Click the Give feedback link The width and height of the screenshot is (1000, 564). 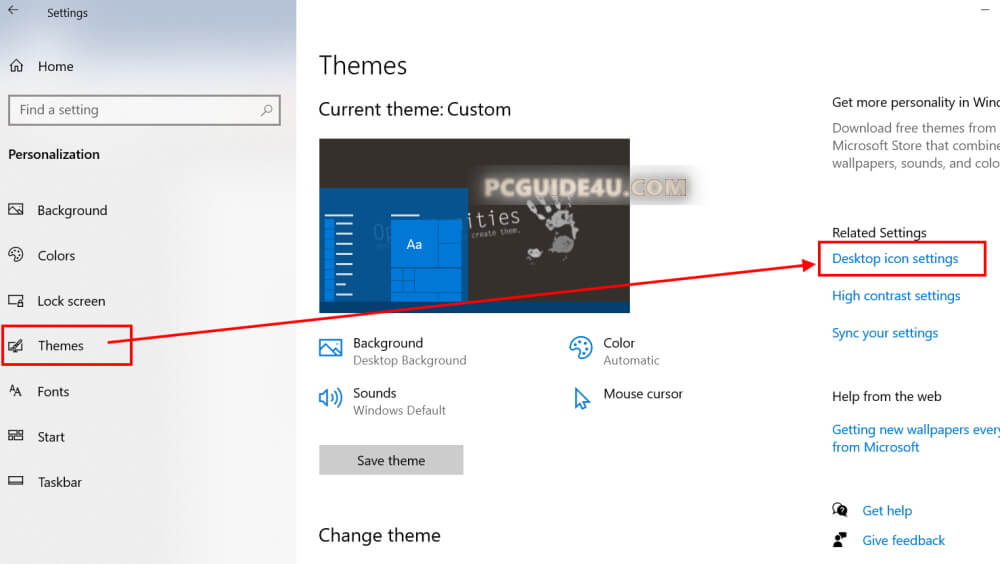pyautogui.click(x=903, y=541)
